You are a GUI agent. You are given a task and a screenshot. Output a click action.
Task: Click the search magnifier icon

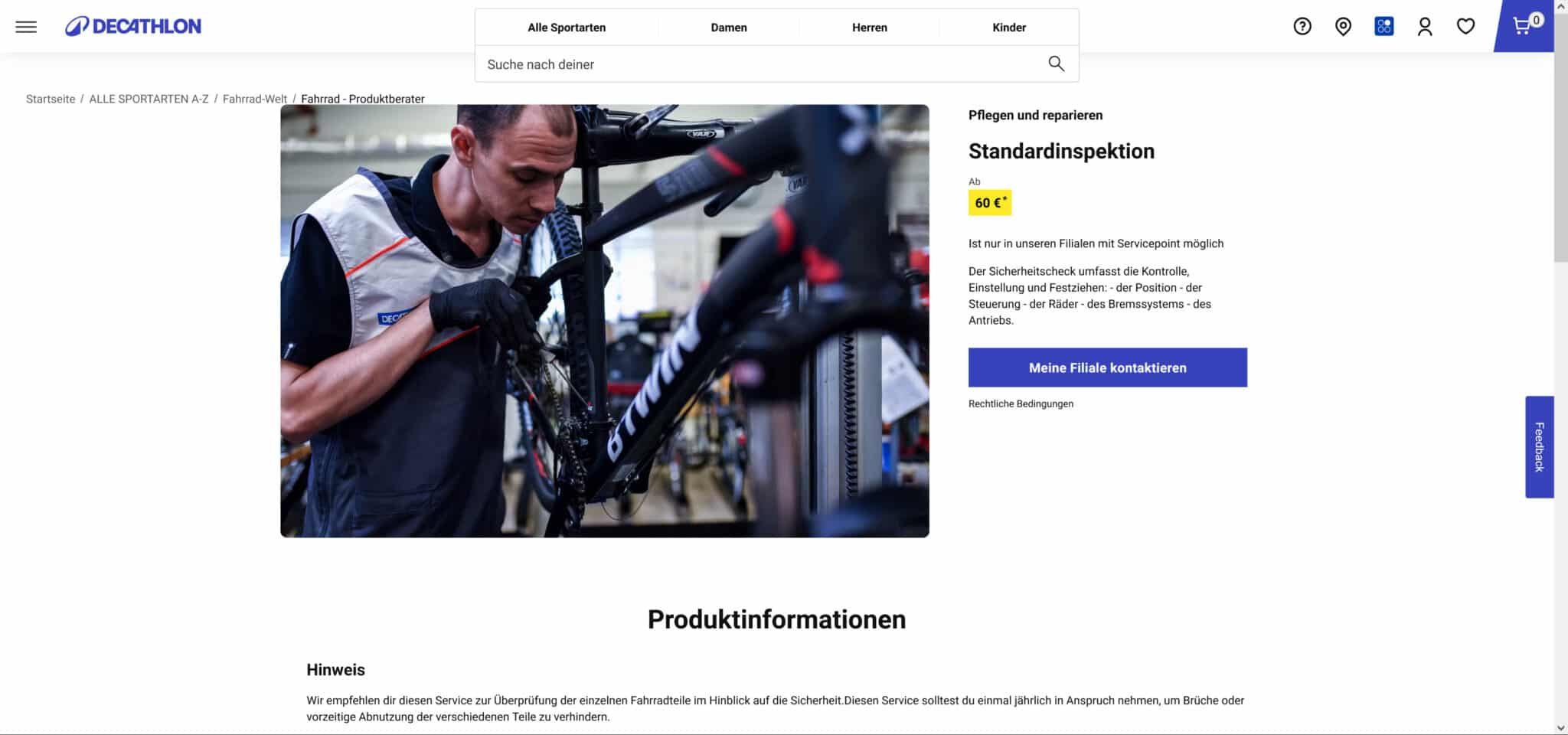click(1056, 64)
